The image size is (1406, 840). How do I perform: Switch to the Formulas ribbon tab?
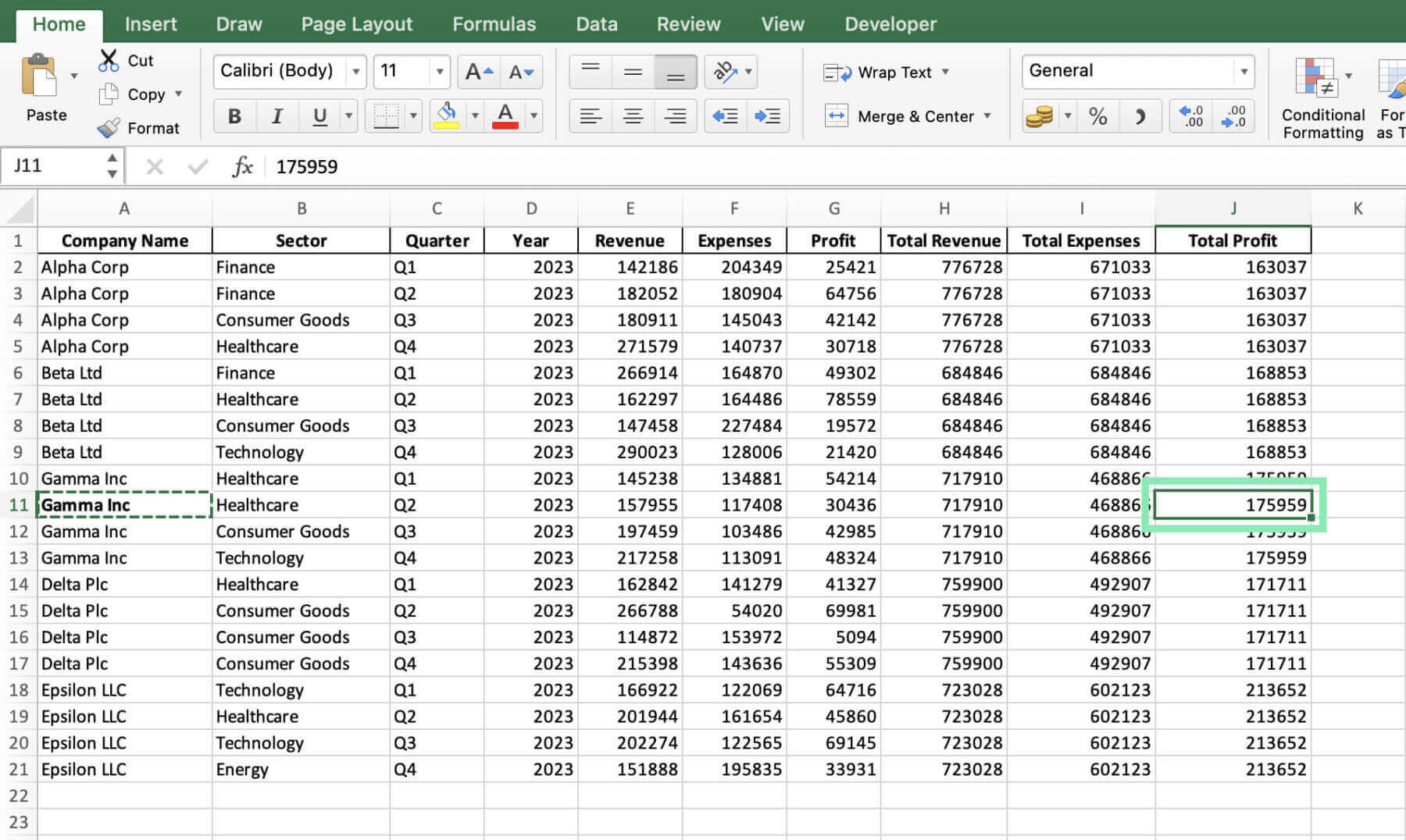494,23
